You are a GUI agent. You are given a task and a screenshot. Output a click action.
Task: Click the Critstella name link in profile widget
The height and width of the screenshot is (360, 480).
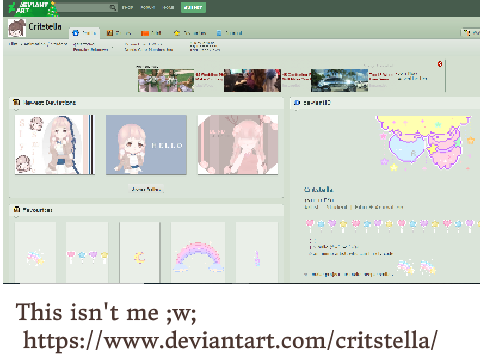[319, 189]
